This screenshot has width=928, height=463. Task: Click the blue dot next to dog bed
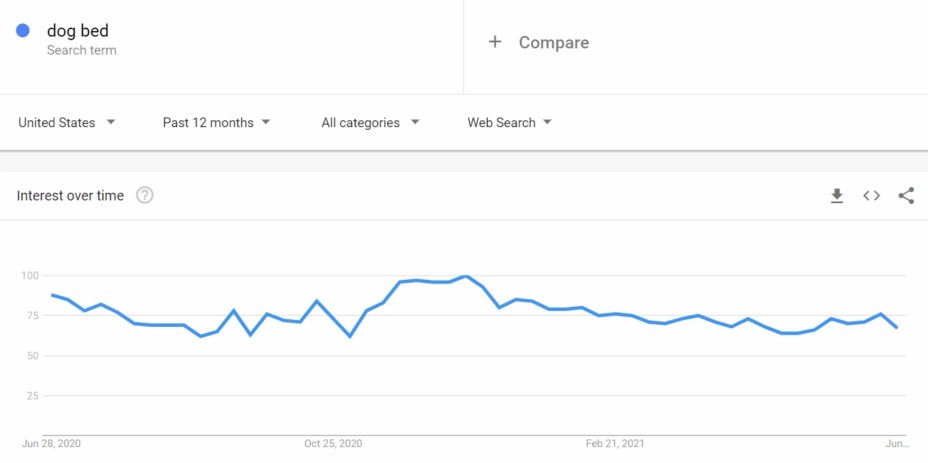pyautogui.click(x=23, y=31)
